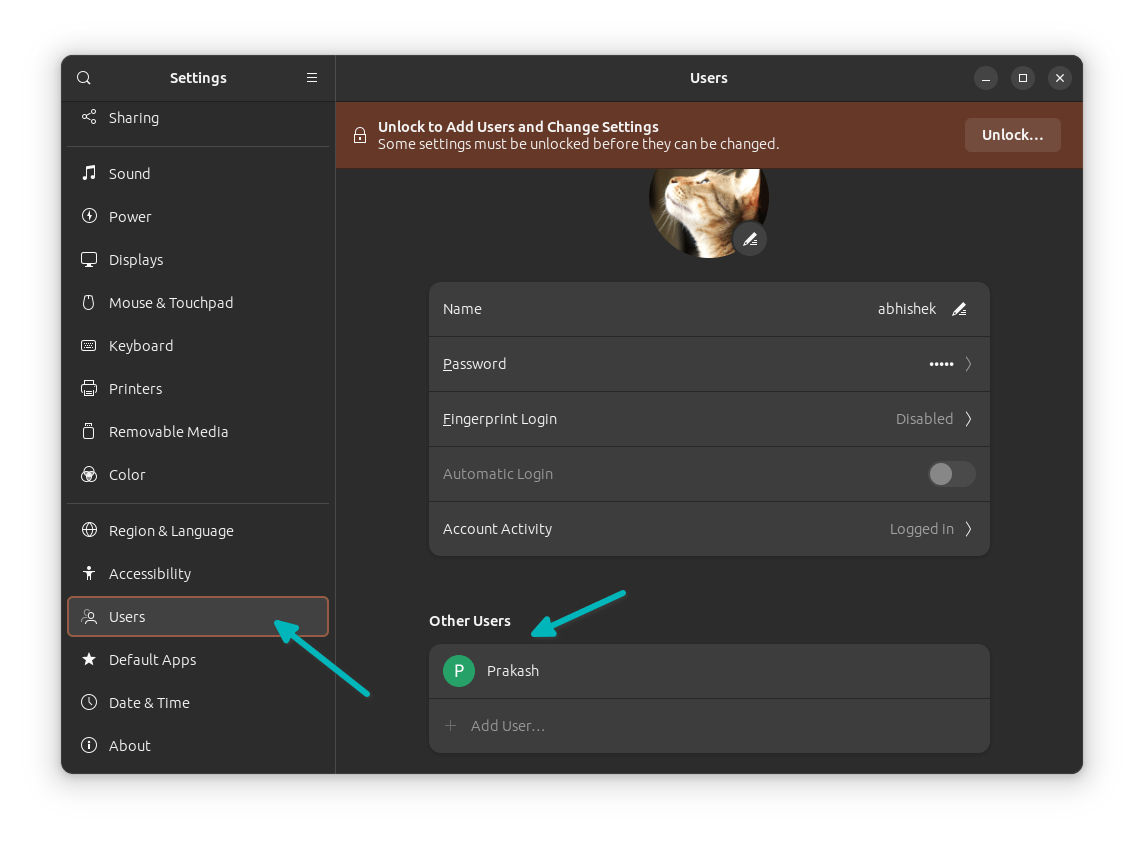Open Date & Time settings
1144x841 pixels.
[148, 702]
